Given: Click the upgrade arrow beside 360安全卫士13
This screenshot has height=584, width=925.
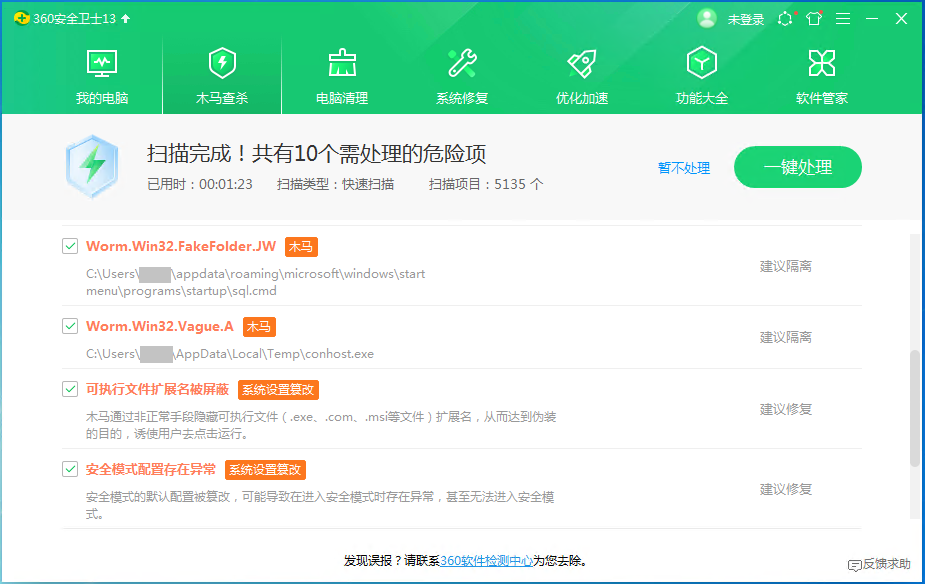Looking at the screenshot, I should coord(125,19).
